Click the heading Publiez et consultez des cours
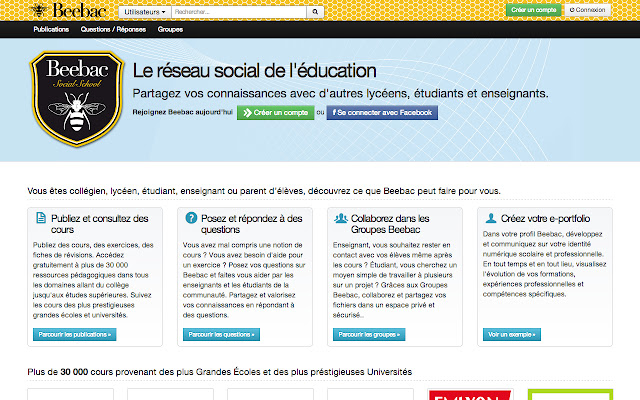Viewport: 640px width, 400px height. click(100, 224)
